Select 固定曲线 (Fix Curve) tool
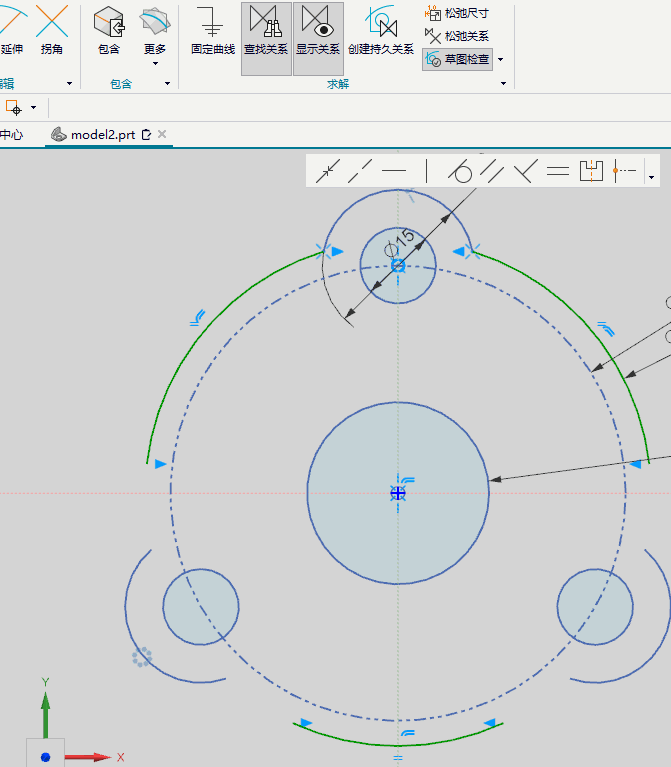The height and width of the screenshot is (767, 671). pos(213,30)
